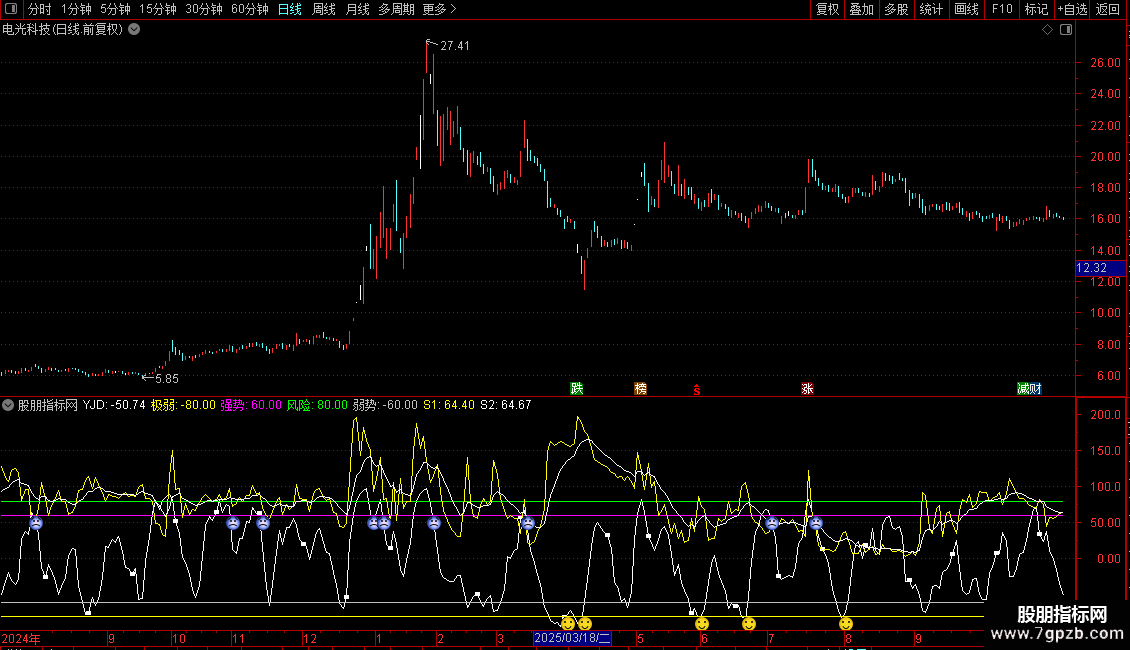Click the orange 榜 event marker

(x=641, y=388)
